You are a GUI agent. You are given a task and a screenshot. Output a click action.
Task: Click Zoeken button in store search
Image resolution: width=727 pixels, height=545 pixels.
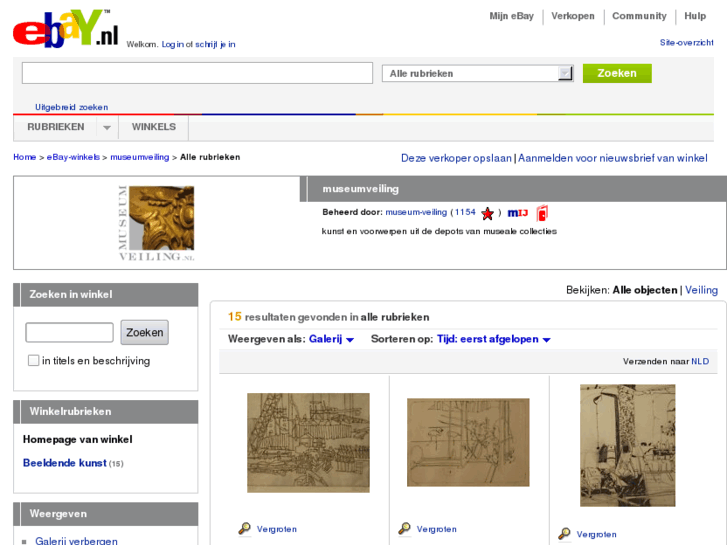pyautogui.click(x=145, y=333)
